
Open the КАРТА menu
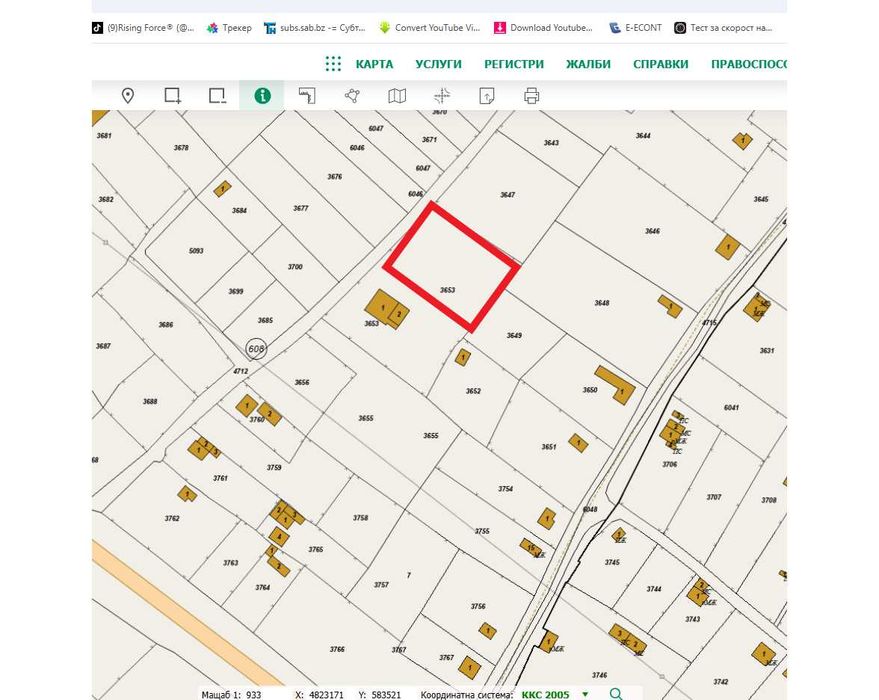(374, 64)
